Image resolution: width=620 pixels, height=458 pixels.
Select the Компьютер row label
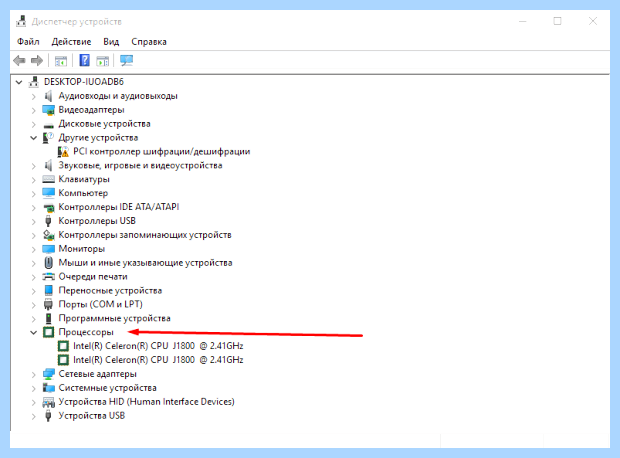pos(83,193)
